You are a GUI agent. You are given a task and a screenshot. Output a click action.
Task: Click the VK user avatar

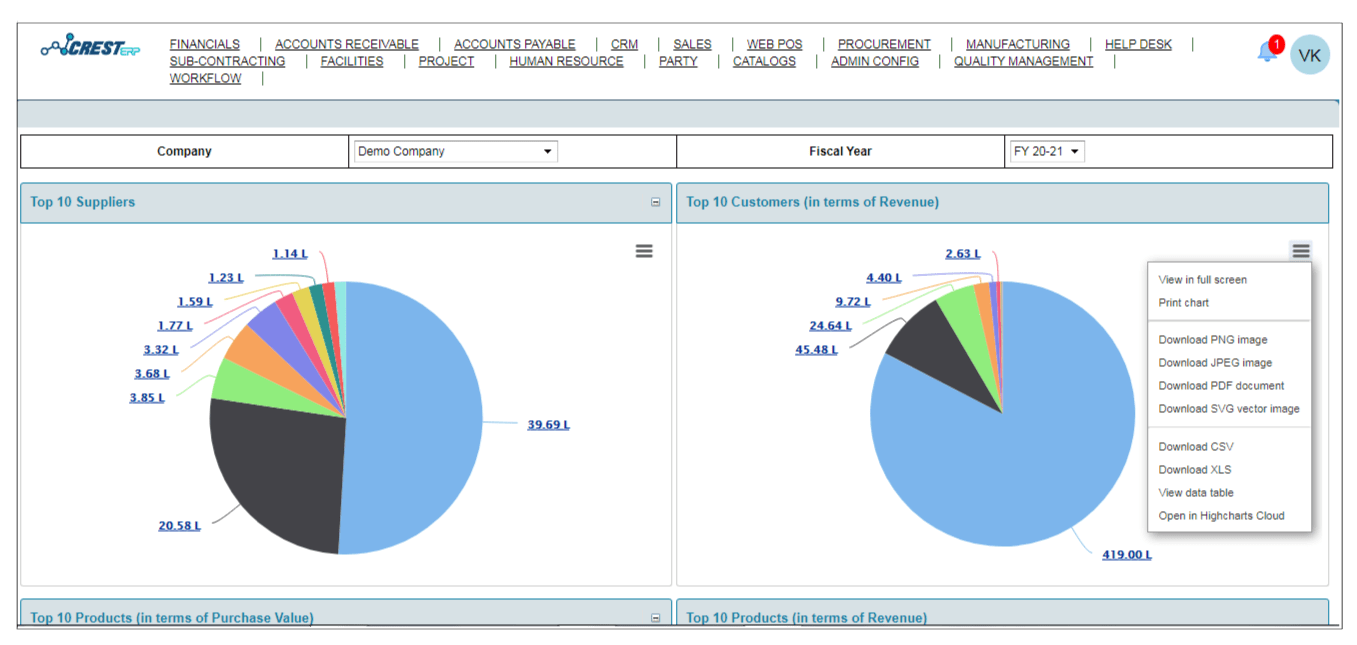coord(1310,55)
